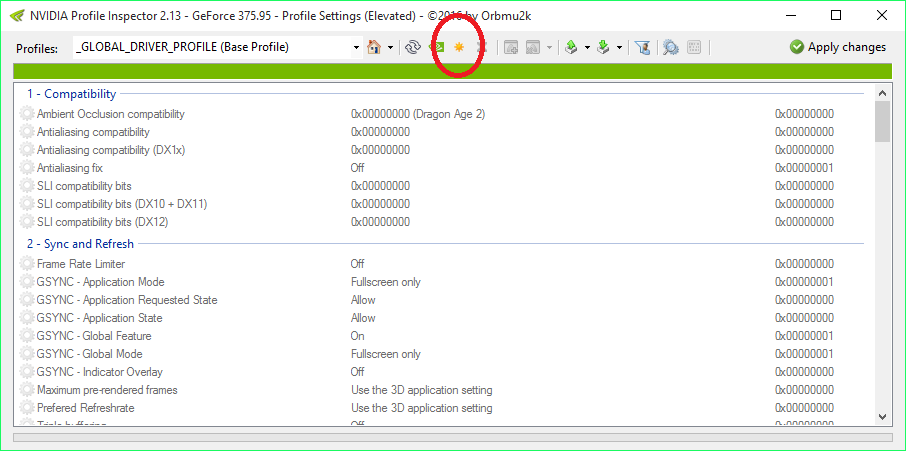Open the export profiles dropdown arrow
Viewport: 906px width, 451px height.
[x=587, y=47]
